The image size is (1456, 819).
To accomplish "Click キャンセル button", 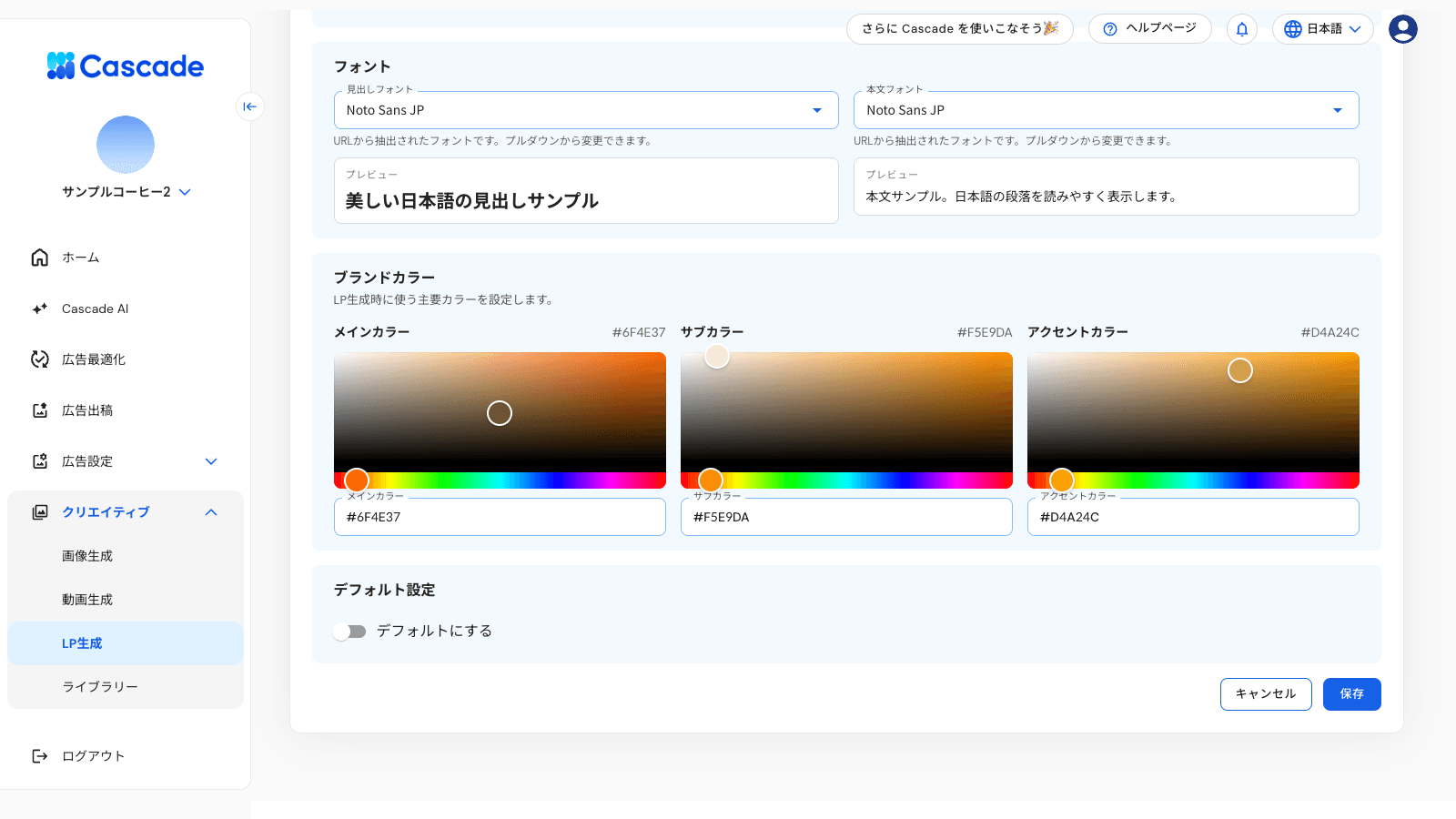I will (x=1266, y=694).
